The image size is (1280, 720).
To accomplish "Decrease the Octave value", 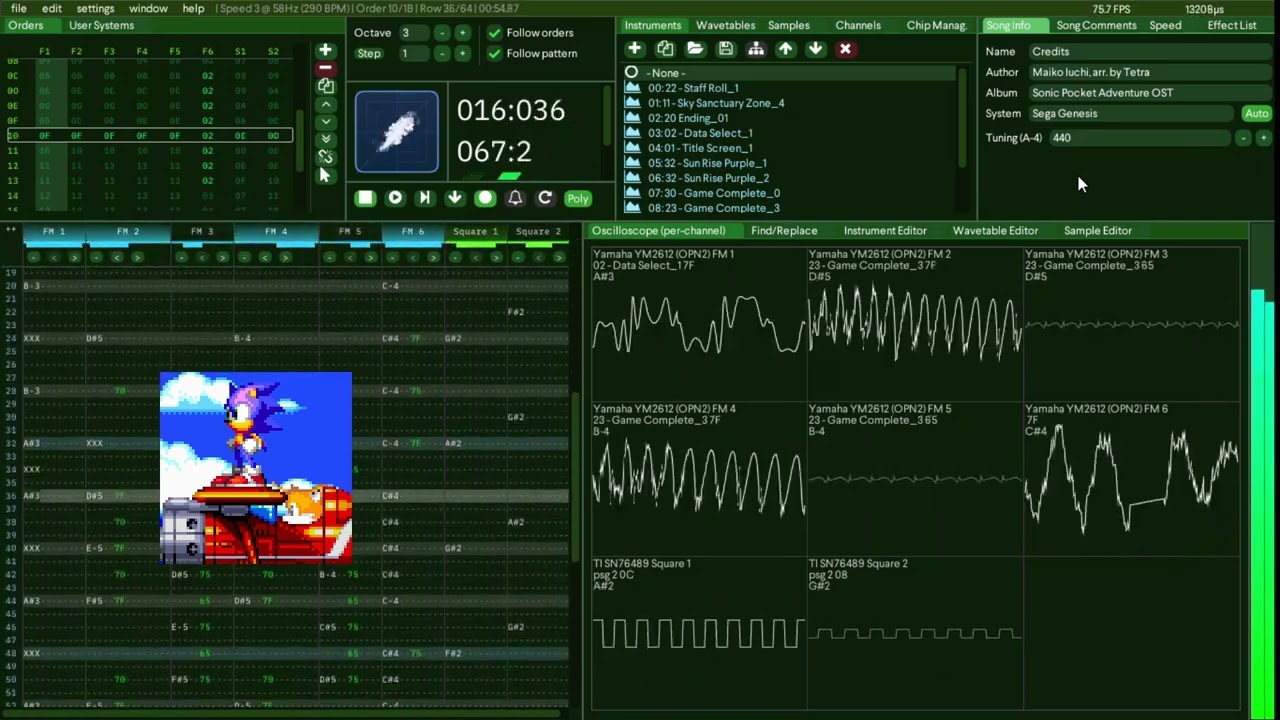I will 442,33.
